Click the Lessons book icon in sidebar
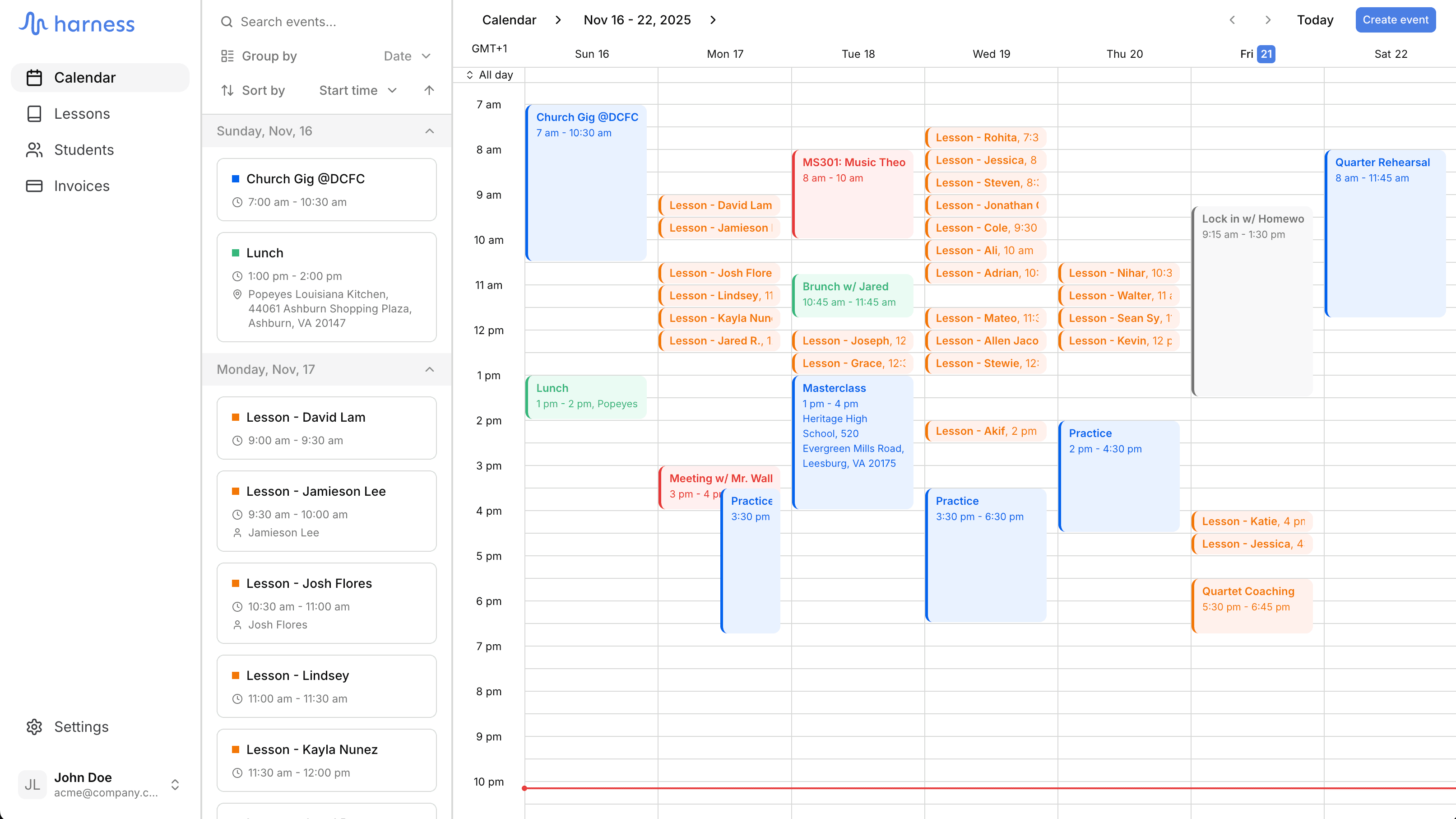This screenshot has width=1456, height=819. pos(34,114)
